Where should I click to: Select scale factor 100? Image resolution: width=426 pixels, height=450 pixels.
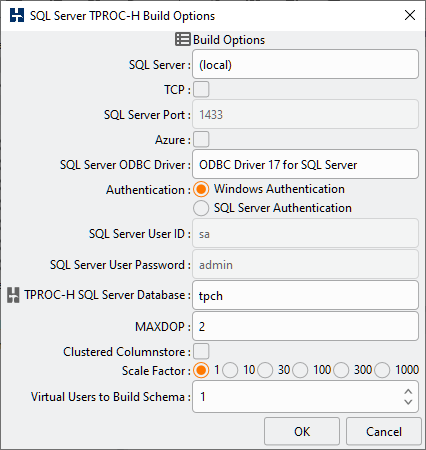click(x=300, y=370)
